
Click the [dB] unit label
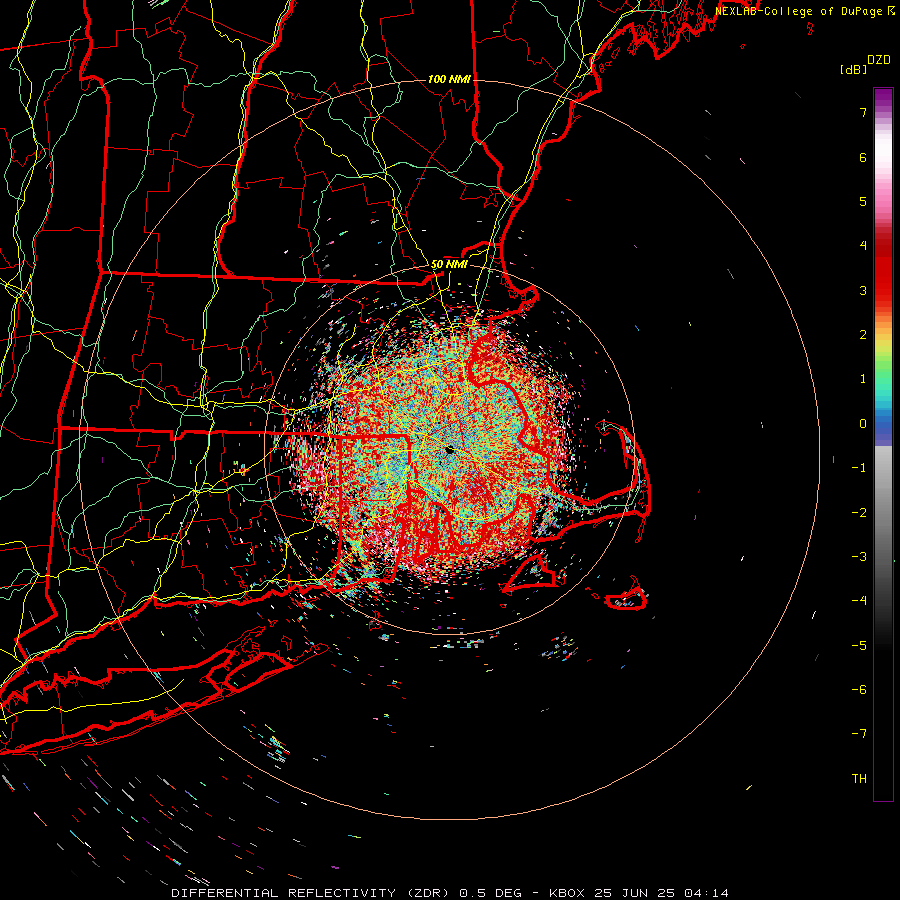pyautogui.click(x=853, y=69)
